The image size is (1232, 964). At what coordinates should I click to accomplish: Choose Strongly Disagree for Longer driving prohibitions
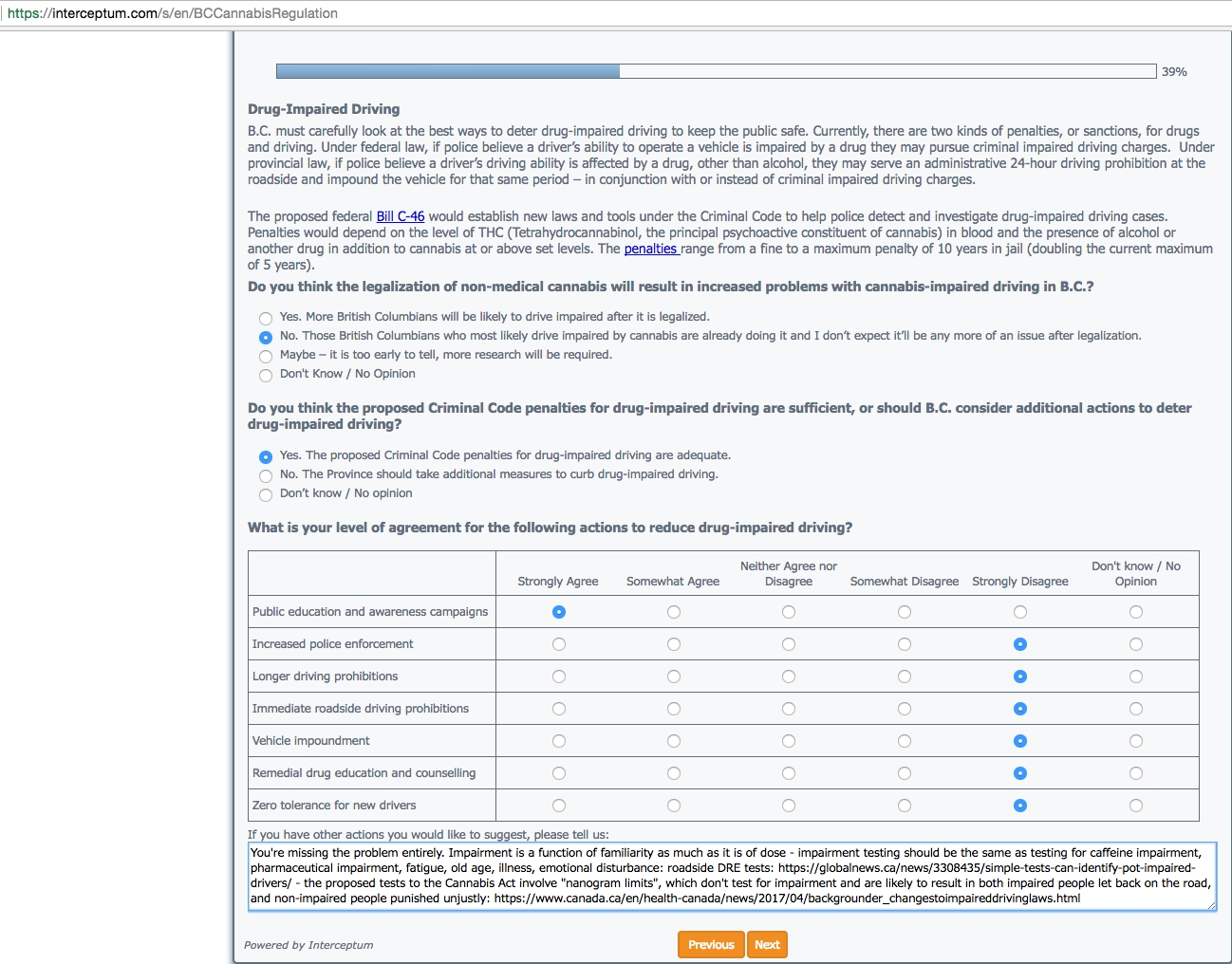(1020, 677)
